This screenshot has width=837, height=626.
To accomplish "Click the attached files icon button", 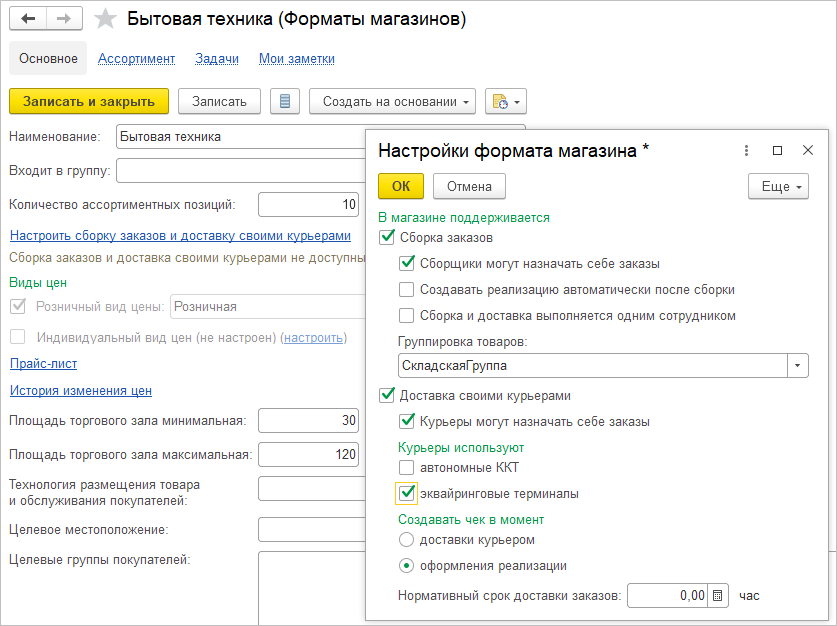I will 505,101.
